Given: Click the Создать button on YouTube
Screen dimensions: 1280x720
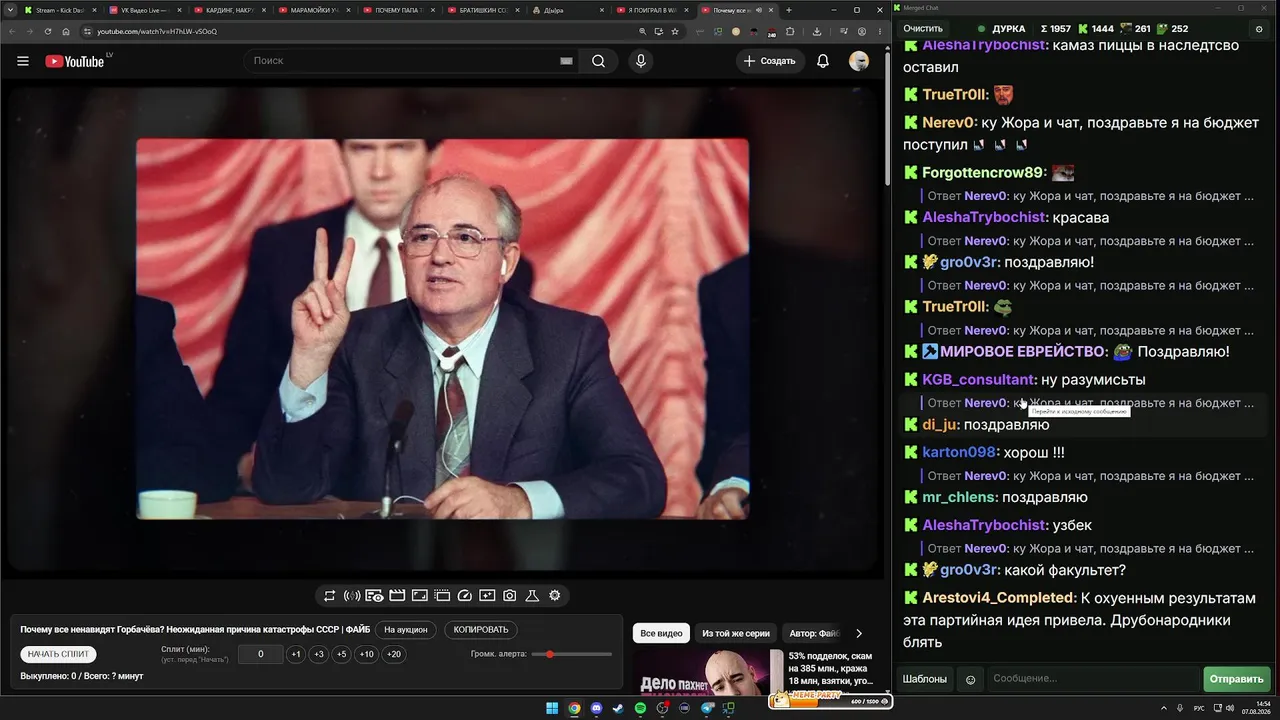Looking at the screenshot, I should [x=770, y=61].
